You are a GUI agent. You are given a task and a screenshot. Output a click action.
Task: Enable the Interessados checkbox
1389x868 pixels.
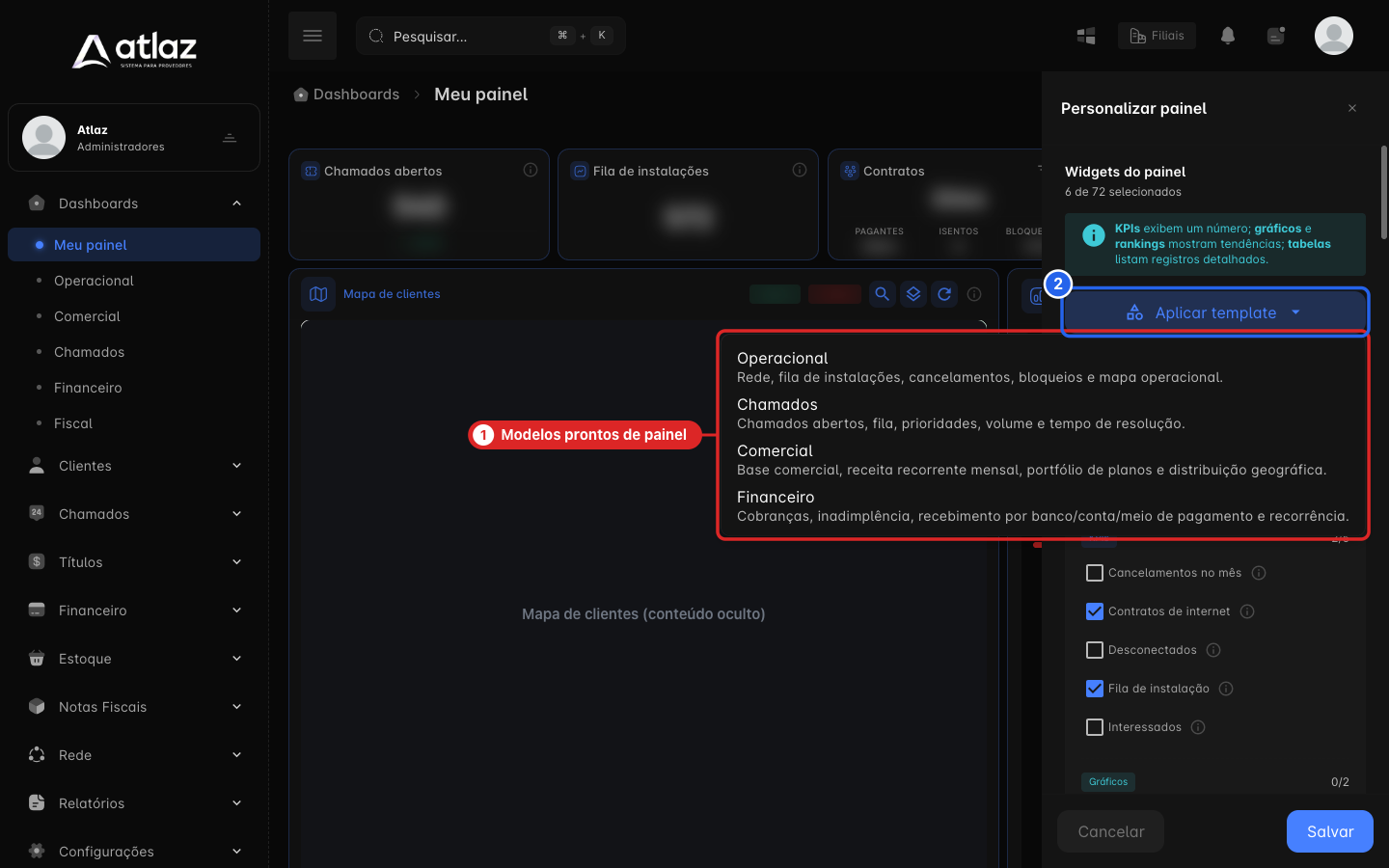pos(1095,727)
